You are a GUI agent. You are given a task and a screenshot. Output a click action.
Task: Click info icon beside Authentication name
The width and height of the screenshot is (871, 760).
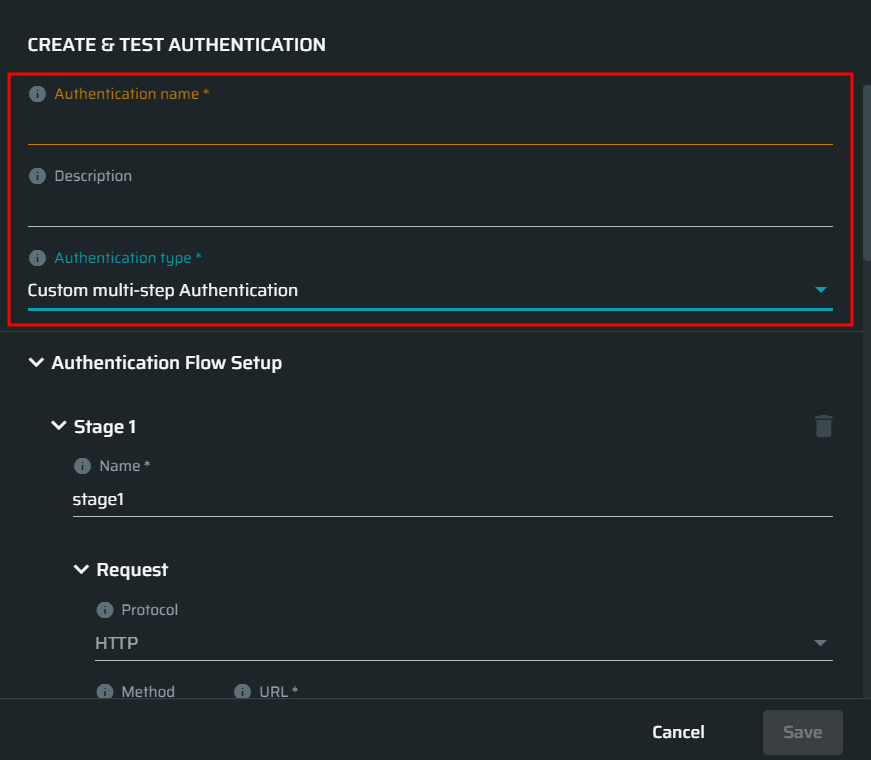37,94
